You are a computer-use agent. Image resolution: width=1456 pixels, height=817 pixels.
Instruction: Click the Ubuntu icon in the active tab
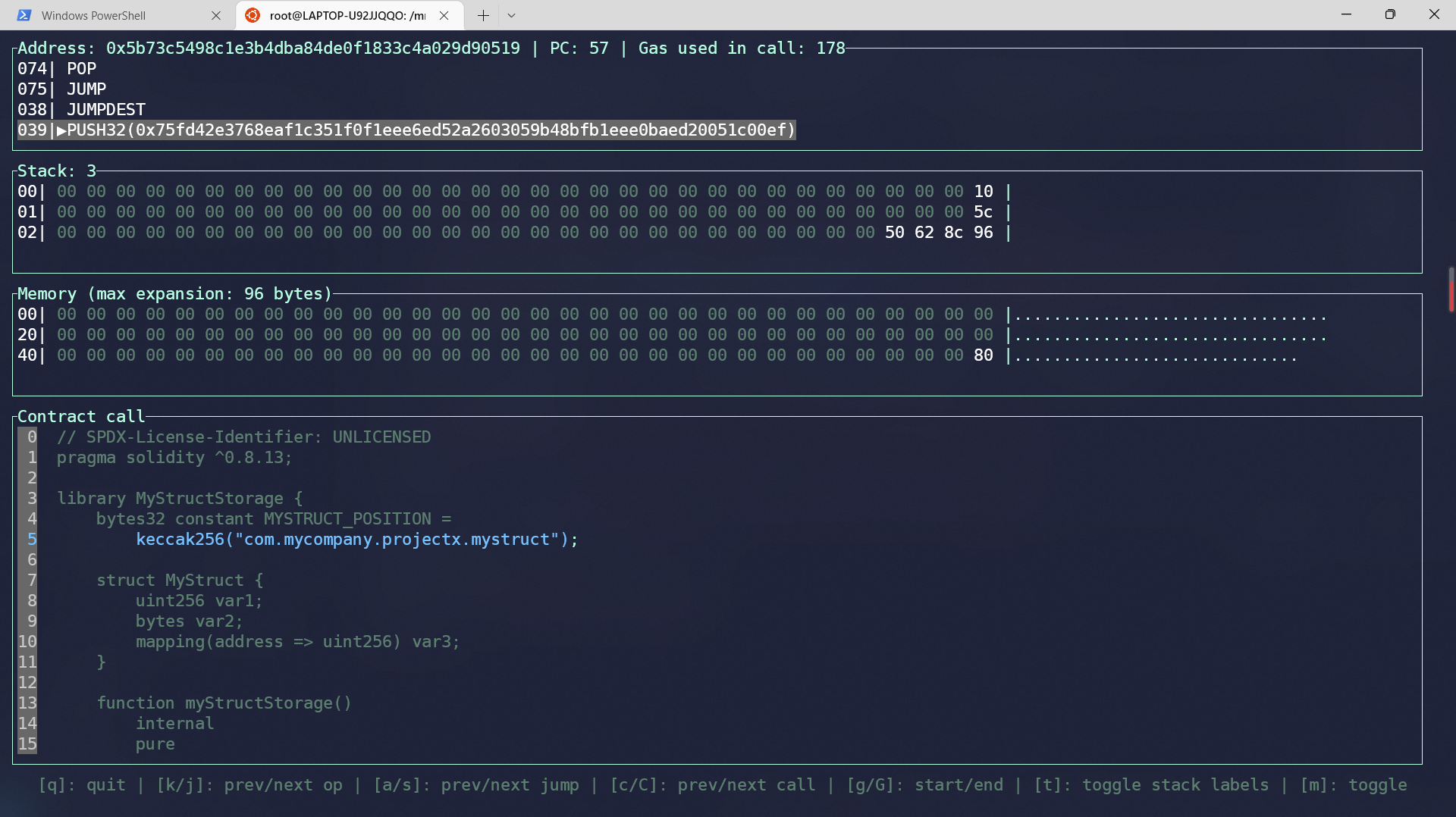[253, 15]
